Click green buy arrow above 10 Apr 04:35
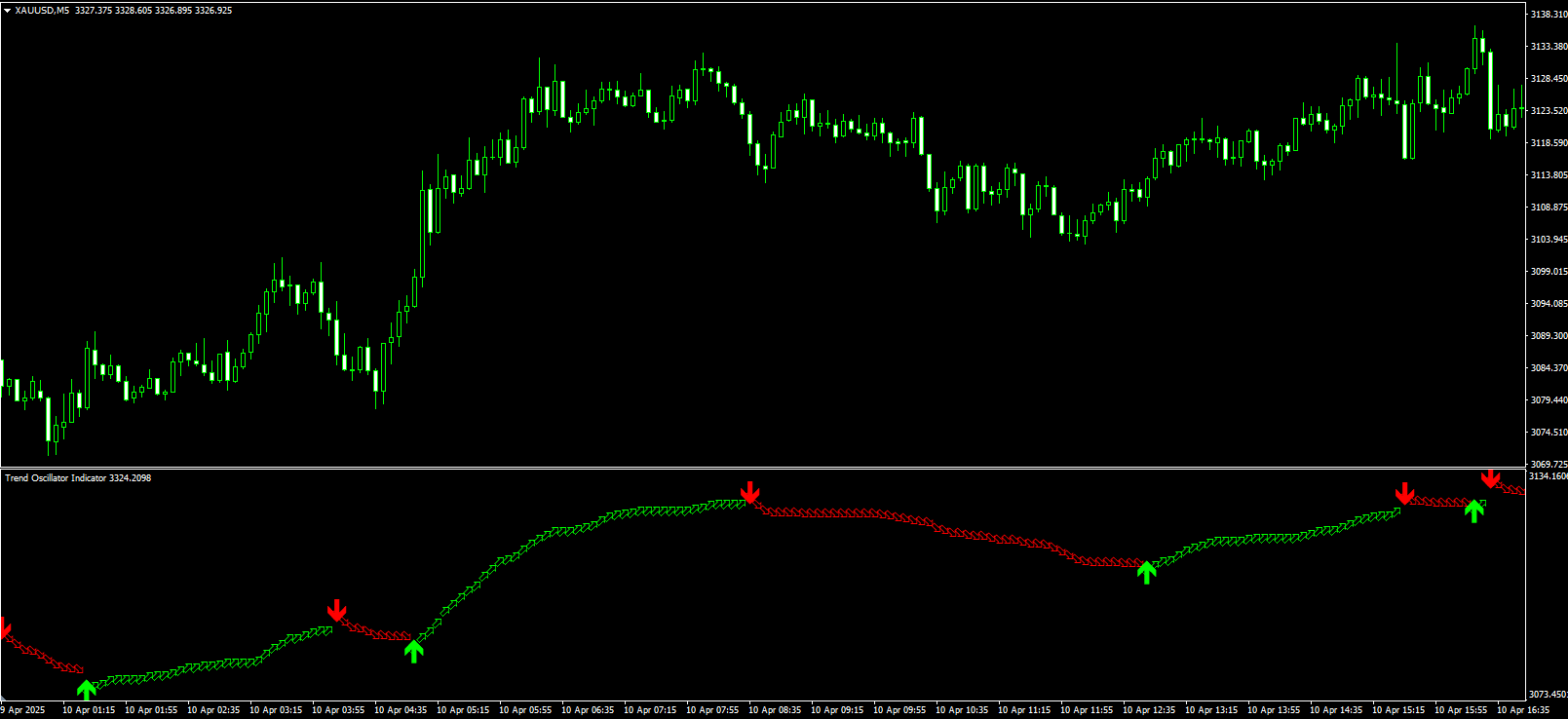This screenshot has height=719, width=1568. 414,651
